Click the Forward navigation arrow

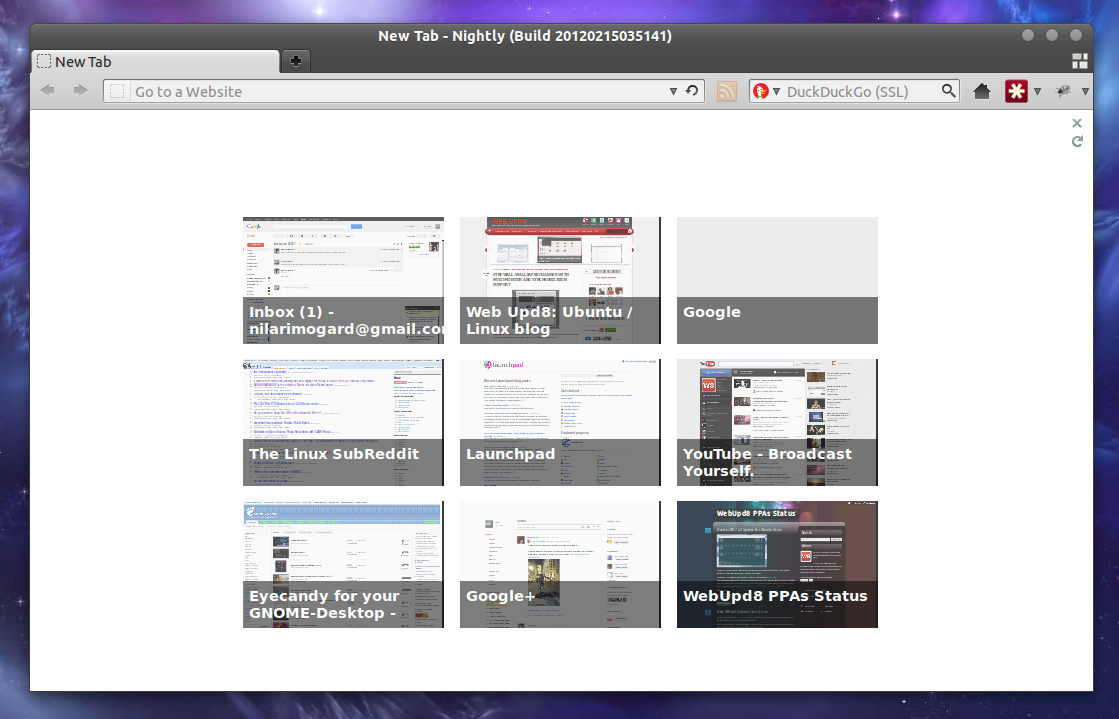[81, 91]
